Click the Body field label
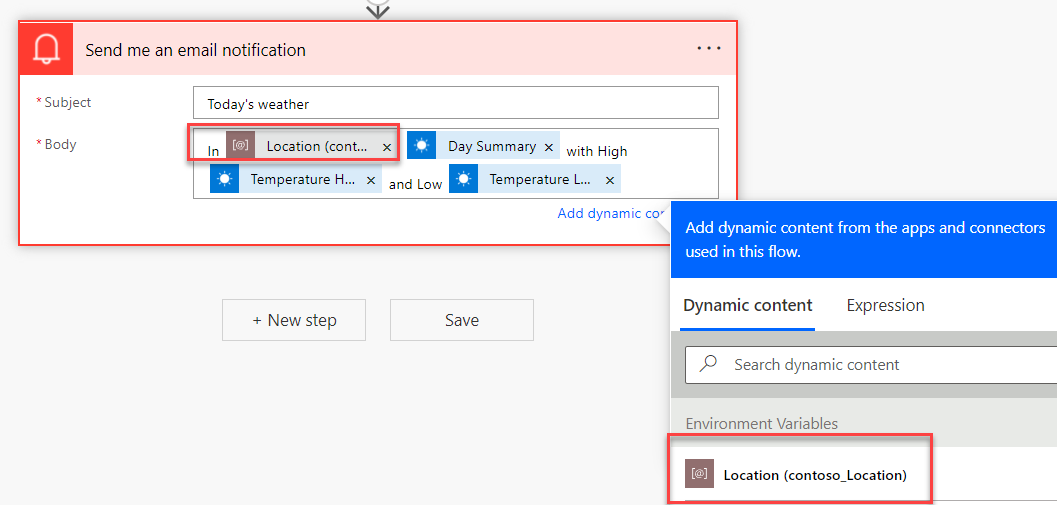 60,144
